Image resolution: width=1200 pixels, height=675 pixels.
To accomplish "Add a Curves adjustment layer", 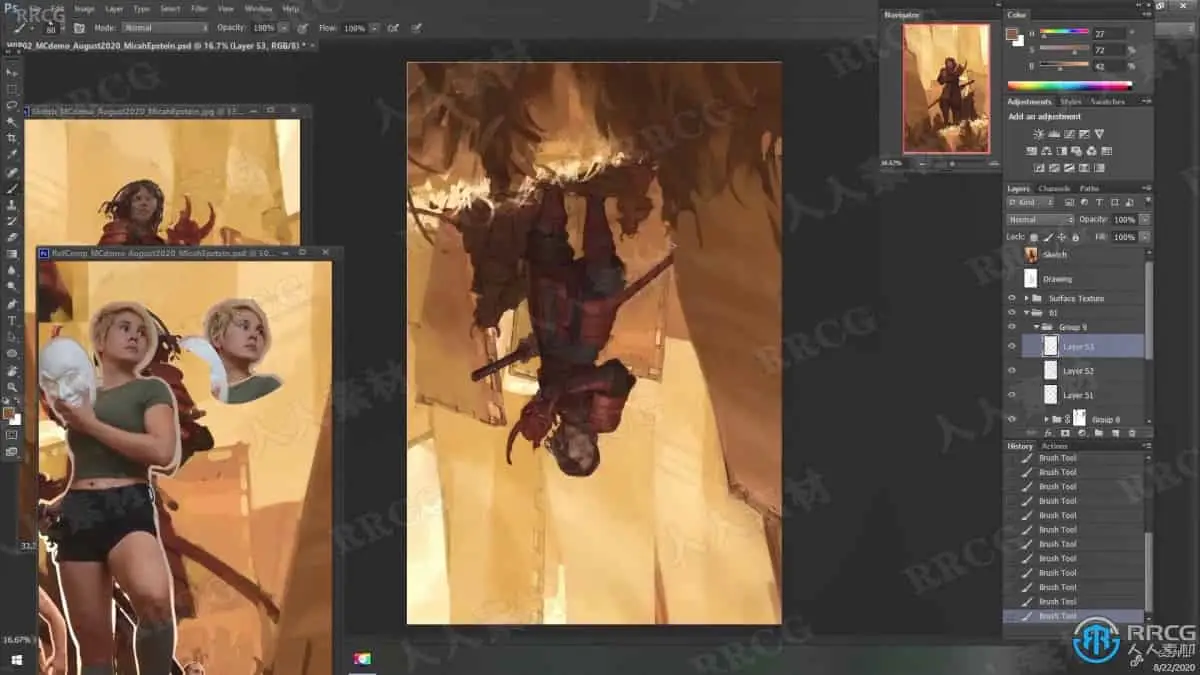I will pos(1069,133).
